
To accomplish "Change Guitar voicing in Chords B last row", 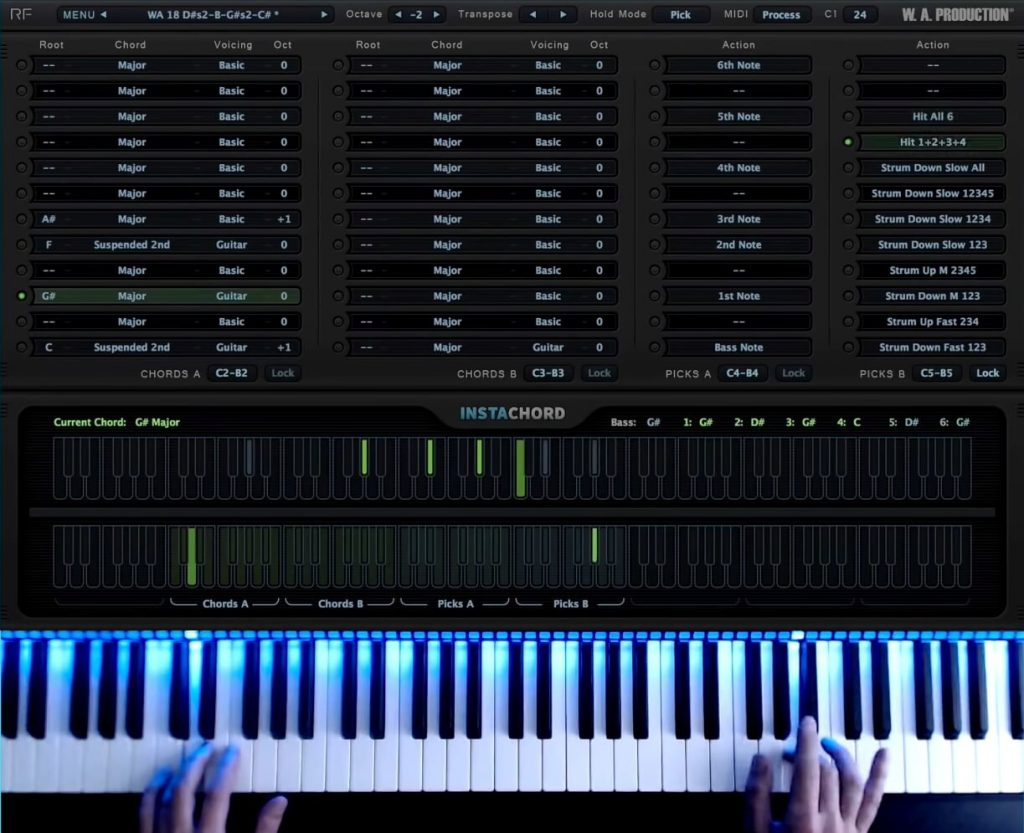I will click(x=548, y=347).
